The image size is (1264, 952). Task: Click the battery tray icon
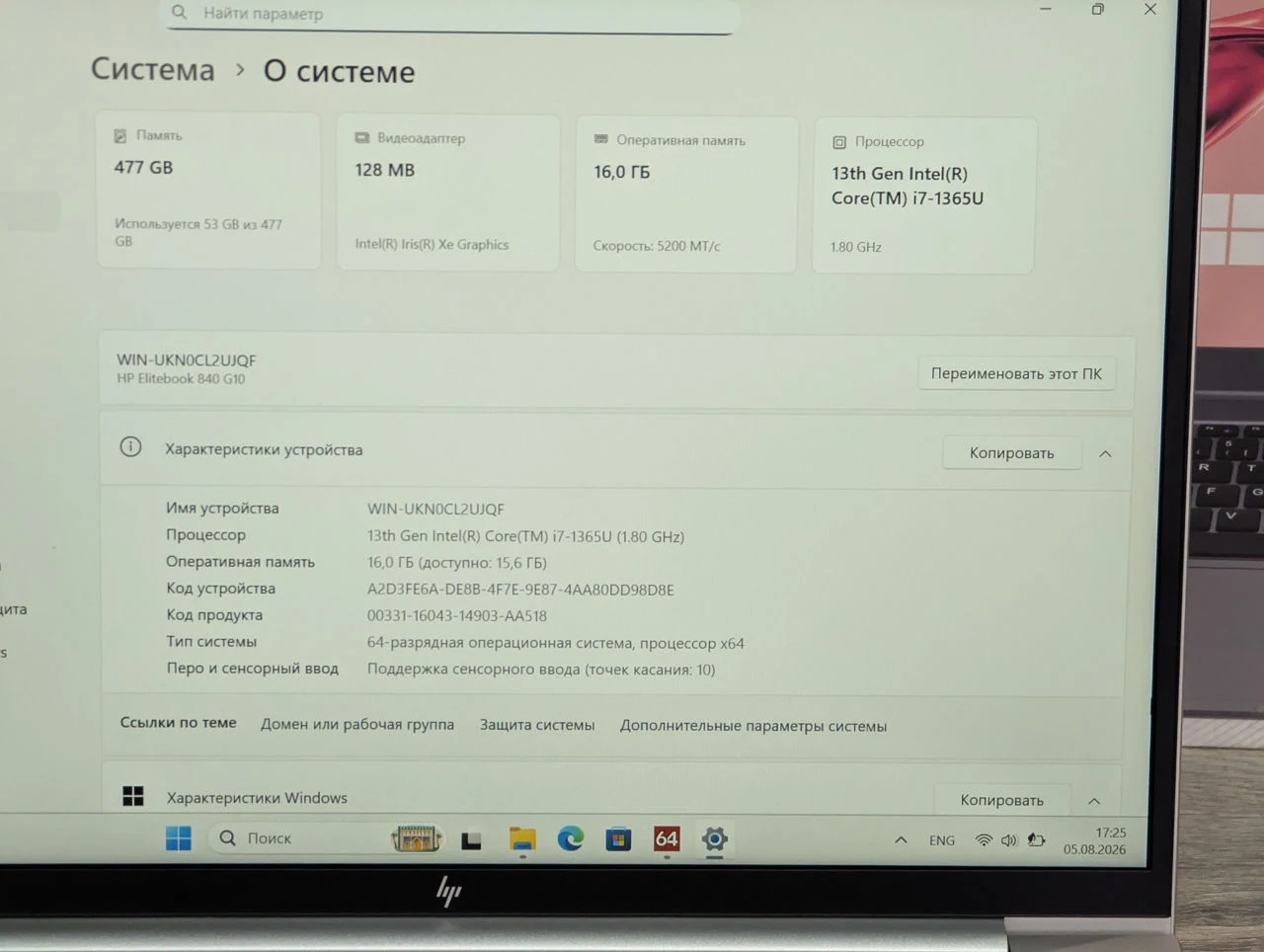1036,840
